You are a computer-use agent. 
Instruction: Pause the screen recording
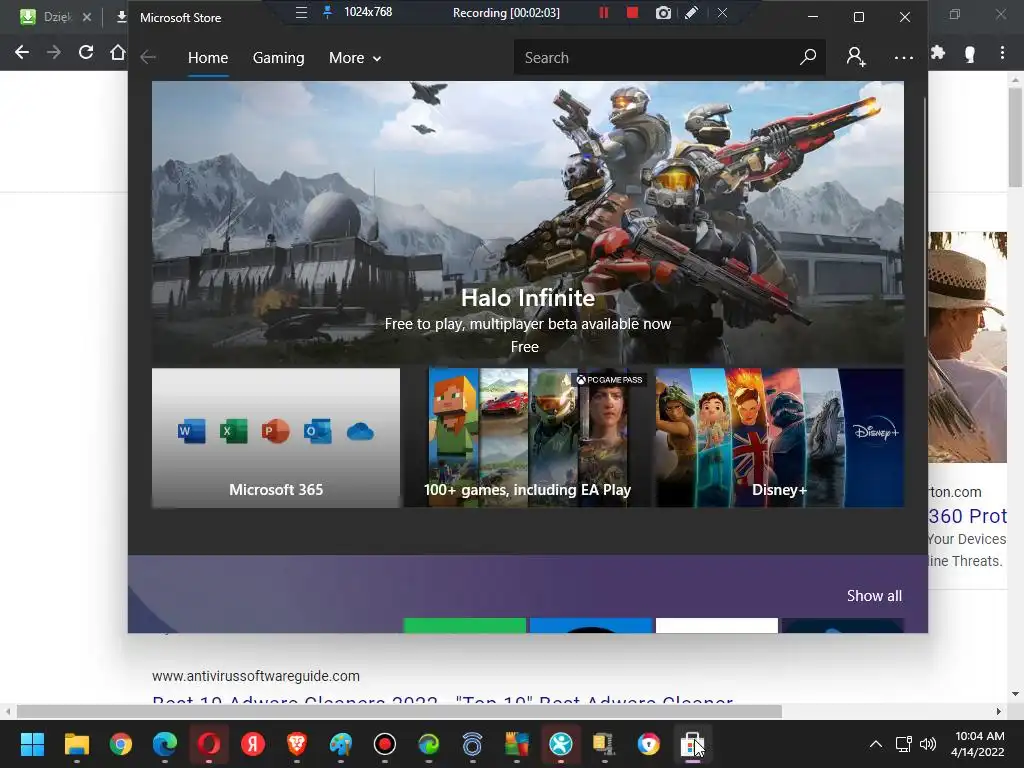click(x=603, y=12)
